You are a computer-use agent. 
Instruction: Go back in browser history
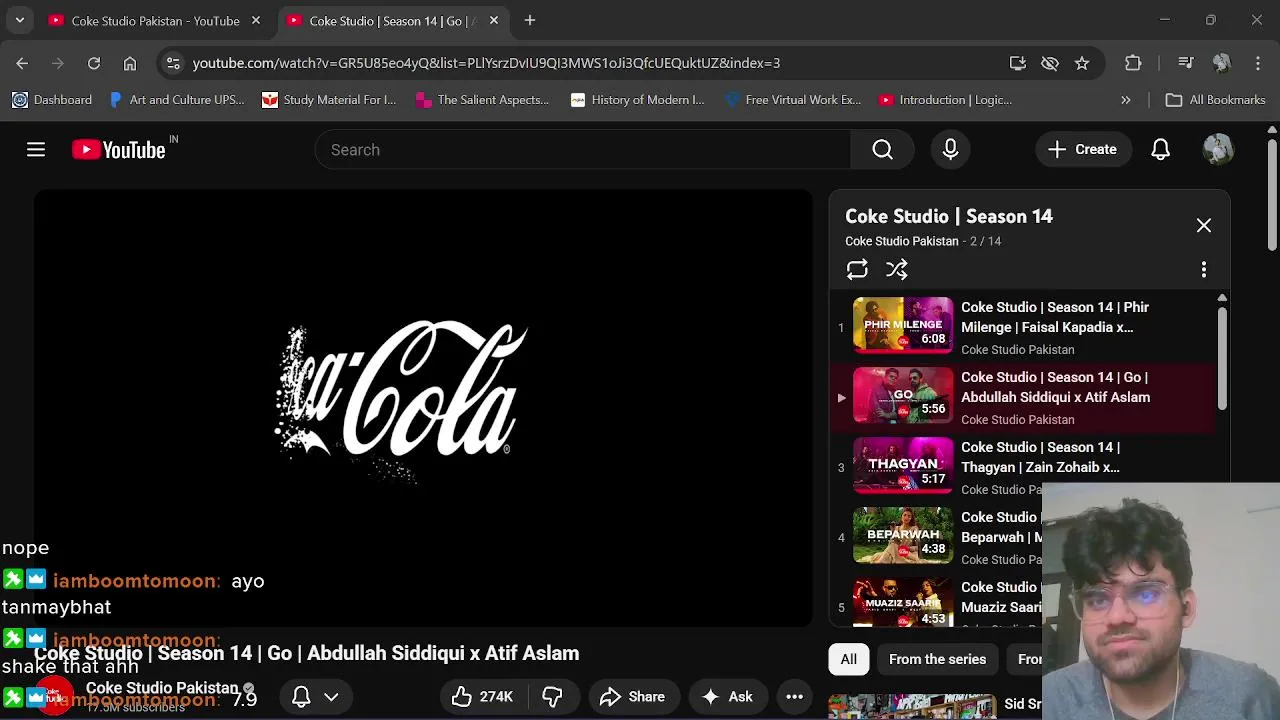pyautogui.click(x=22, y=63)
